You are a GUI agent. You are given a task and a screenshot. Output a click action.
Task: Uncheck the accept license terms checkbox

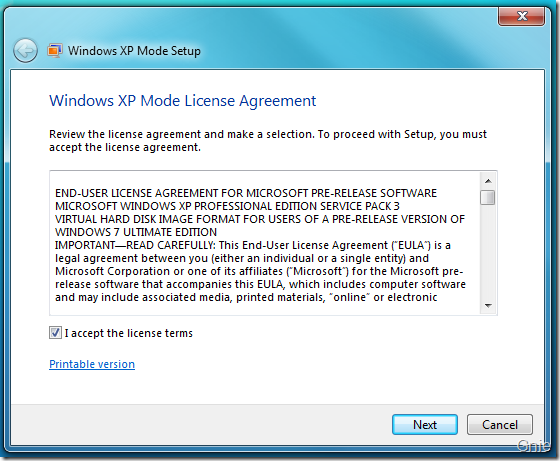55,333
